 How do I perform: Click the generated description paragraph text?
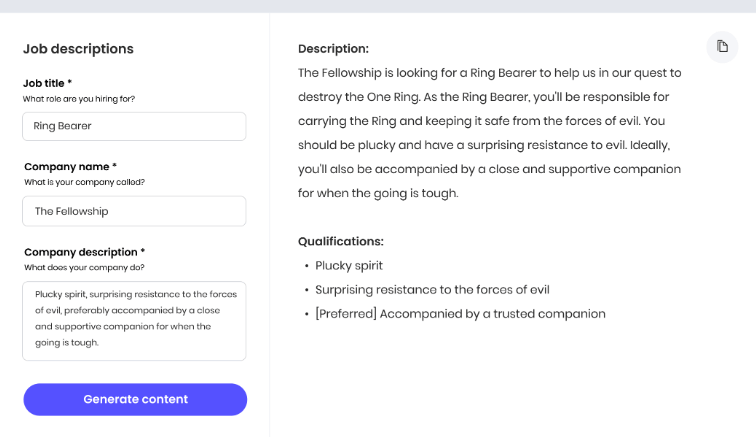(489, 133)
